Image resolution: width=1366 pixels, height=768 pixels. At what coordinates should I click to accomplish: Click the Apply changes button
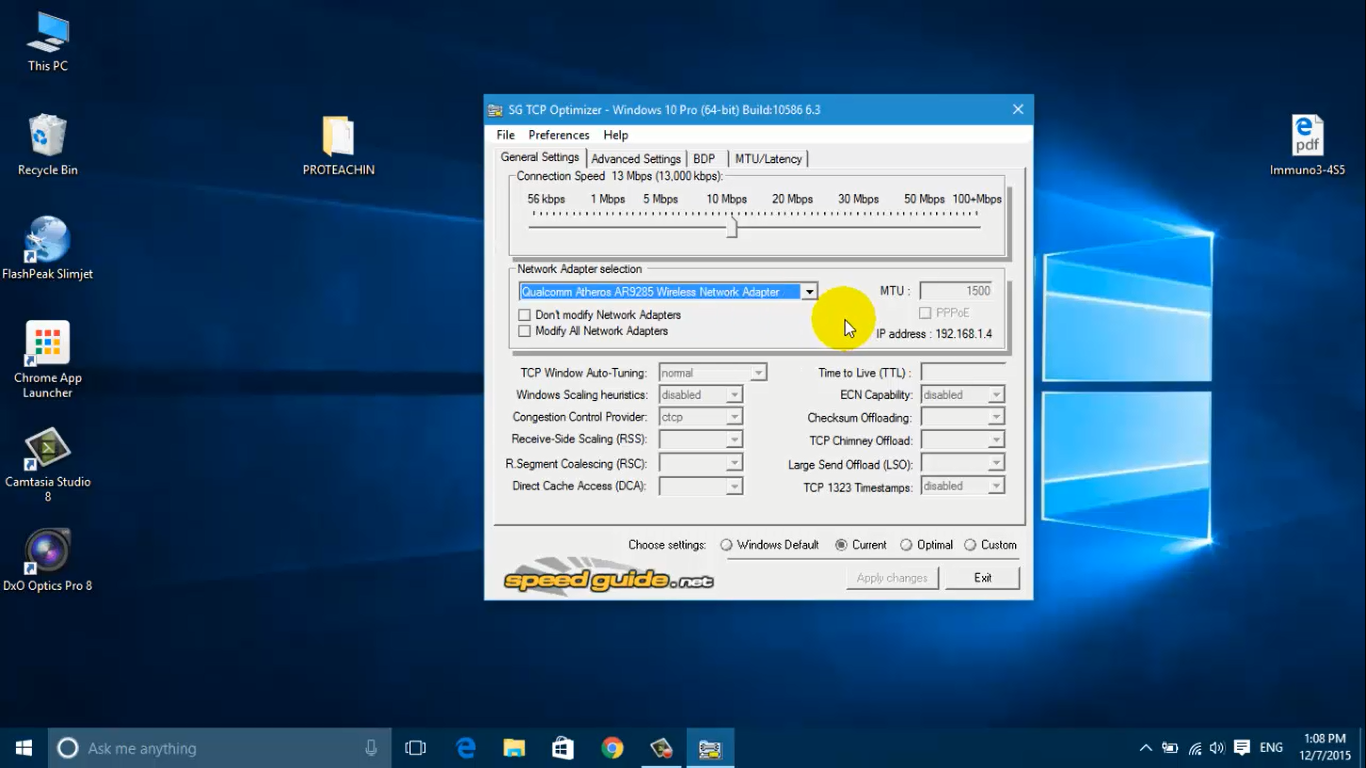tap(892, 578)
